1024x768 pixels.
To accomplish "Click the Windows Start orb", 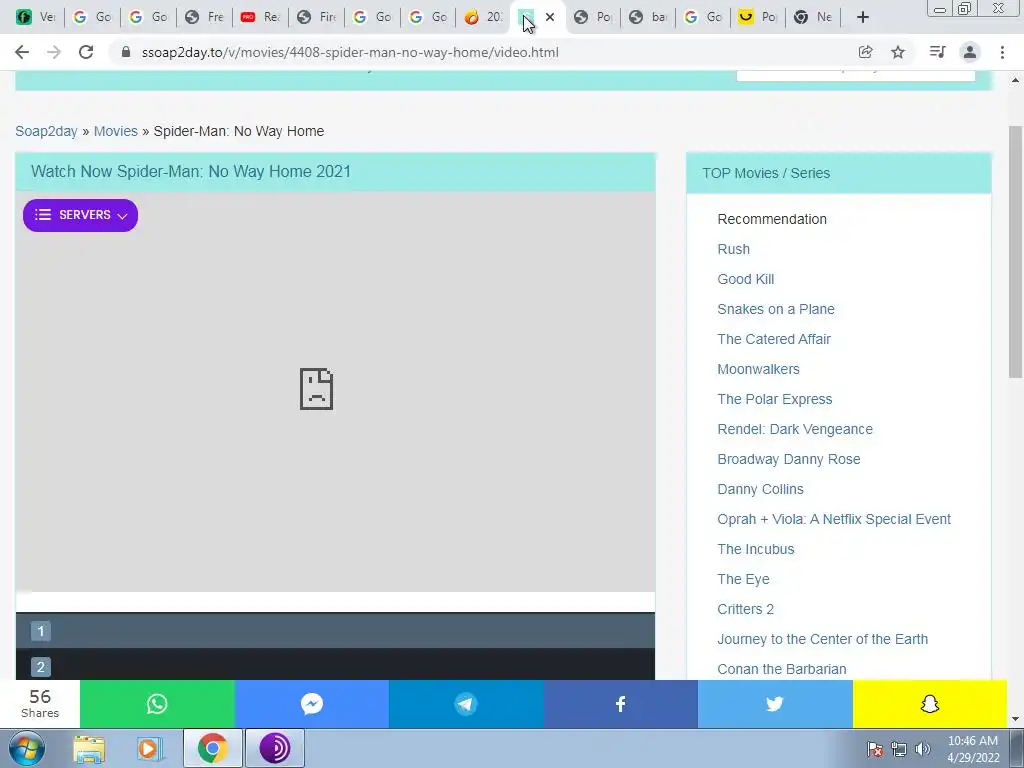I will coord(27,748).
